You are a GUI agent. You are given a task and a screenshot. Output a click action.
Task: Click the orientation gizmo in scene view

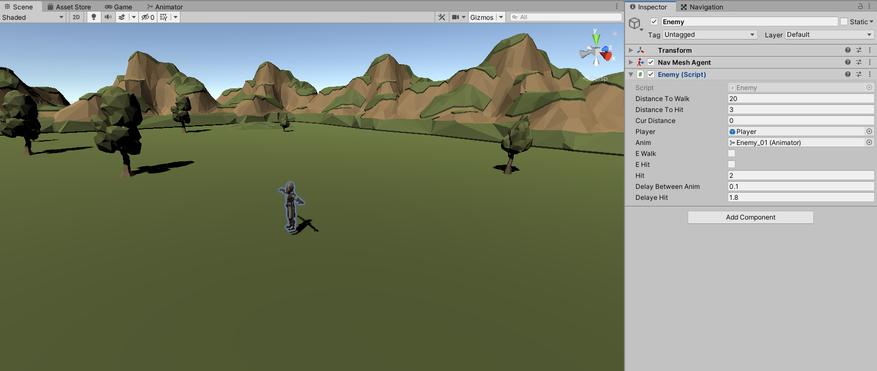[597, 51]
